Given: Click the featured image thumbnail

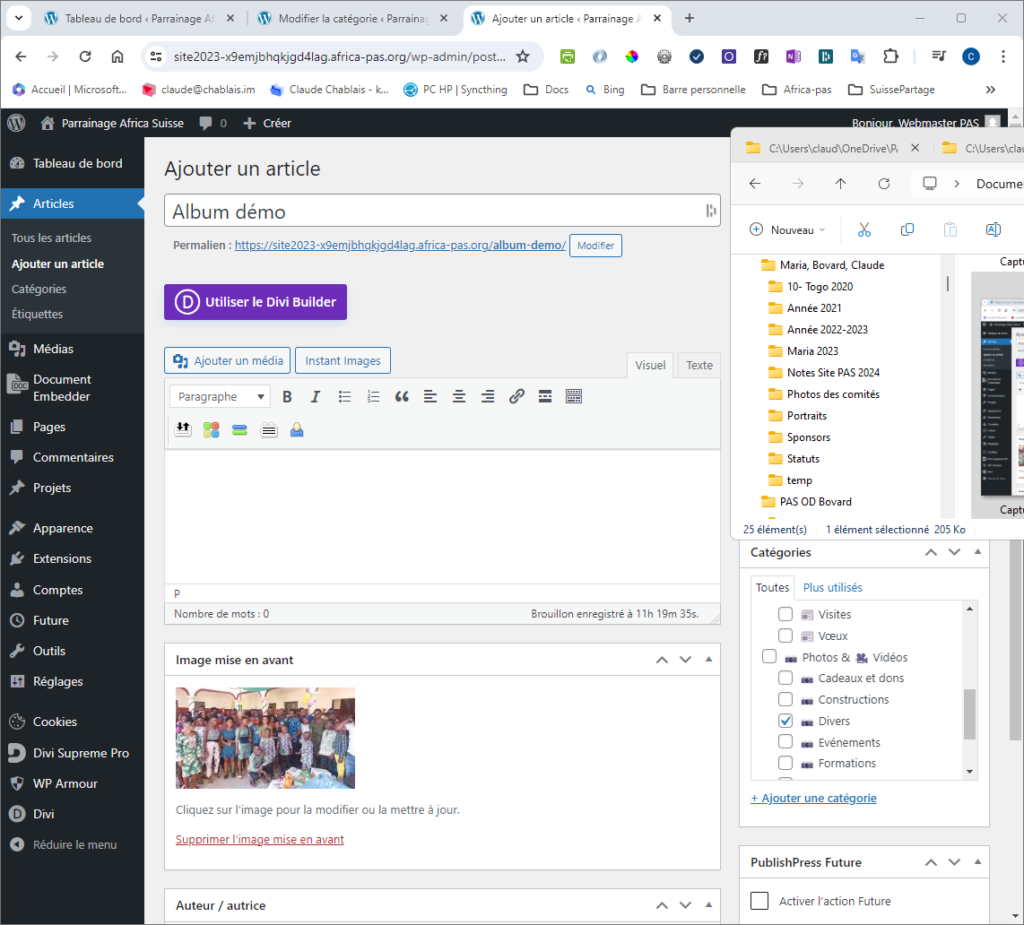Looking at the screenshot, I should coord(265,738).
